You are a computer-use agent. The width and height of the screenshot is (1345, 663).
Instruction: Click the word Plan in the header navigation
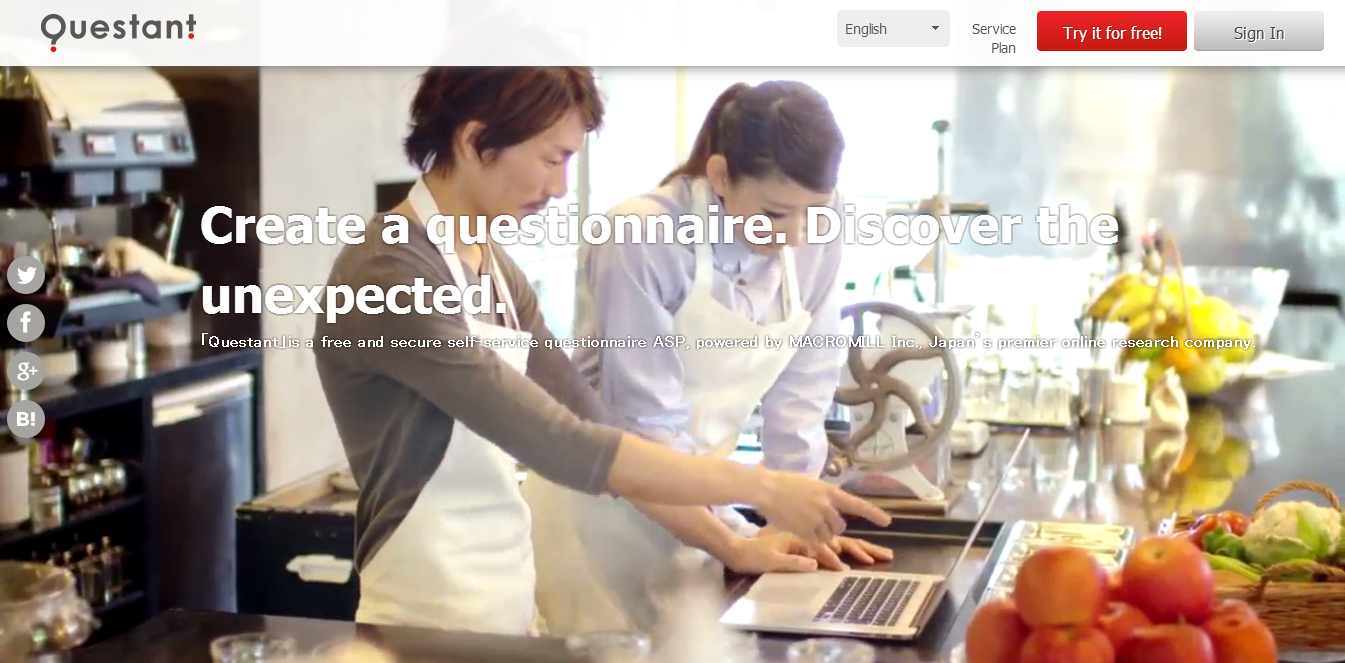pos(1003,48)
